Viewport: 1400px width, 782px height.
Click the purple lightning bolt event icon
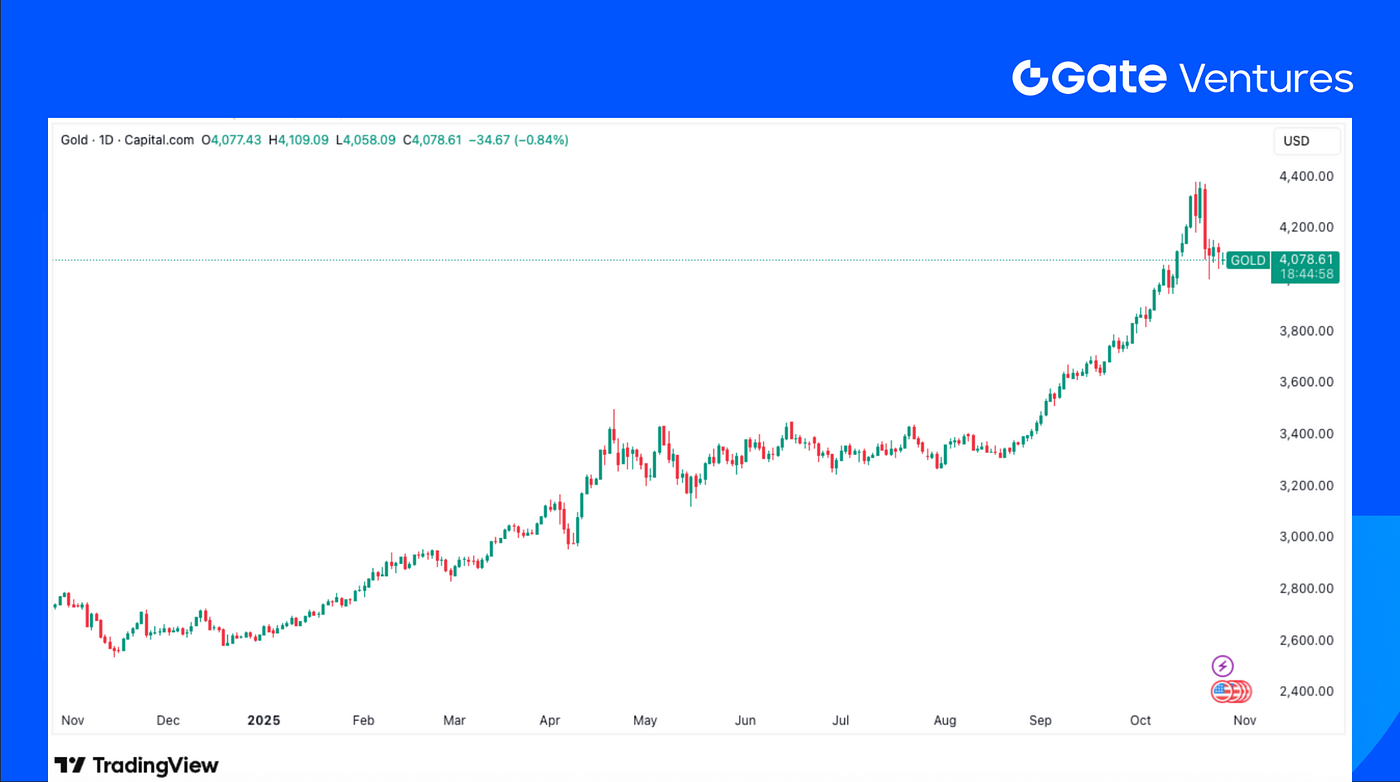1222,666
